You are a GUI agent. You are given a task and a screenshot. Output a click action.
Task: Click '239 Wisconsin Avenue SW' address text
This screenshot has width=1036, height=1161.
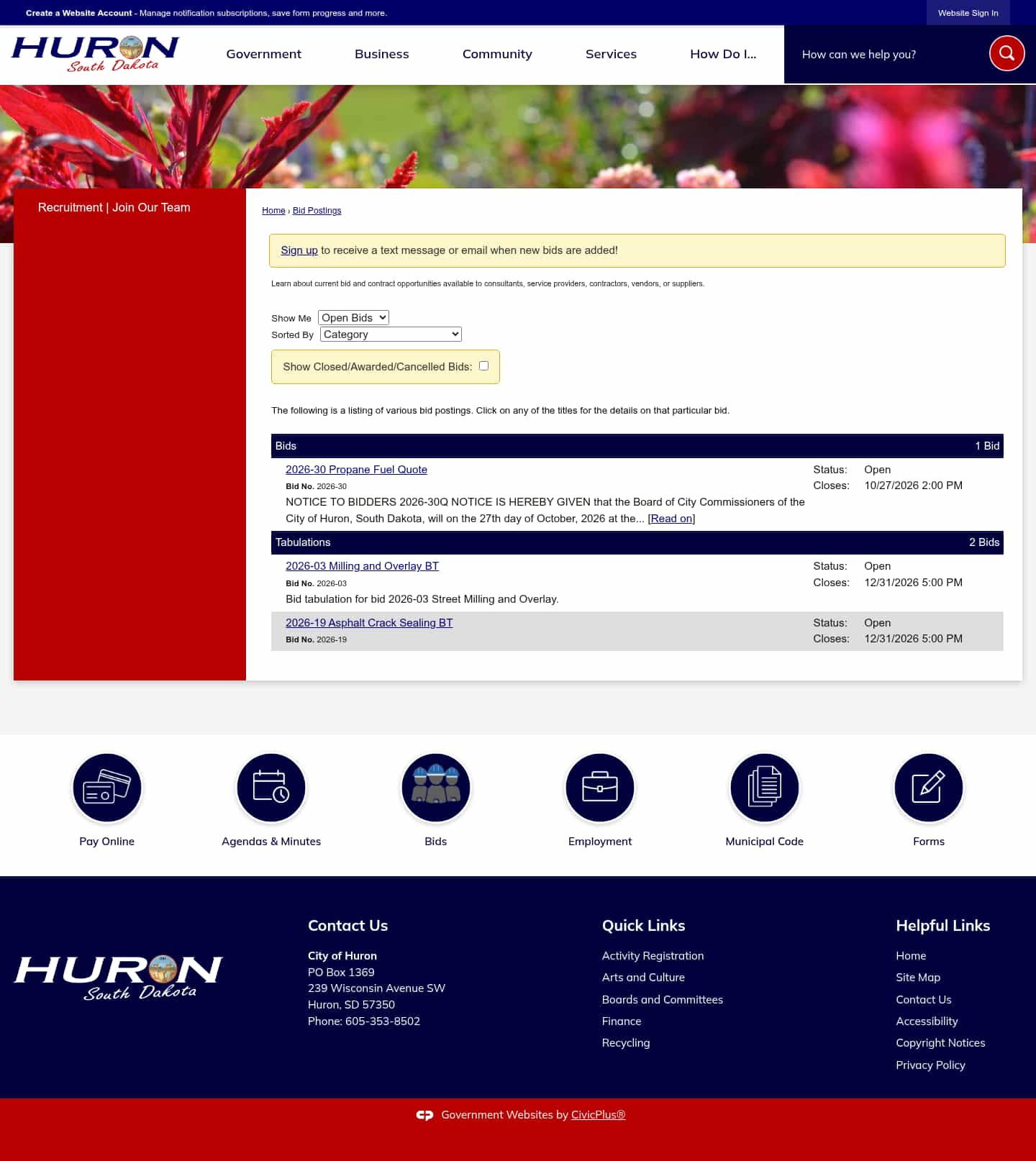pyautogui.click(x=376, y=988)
